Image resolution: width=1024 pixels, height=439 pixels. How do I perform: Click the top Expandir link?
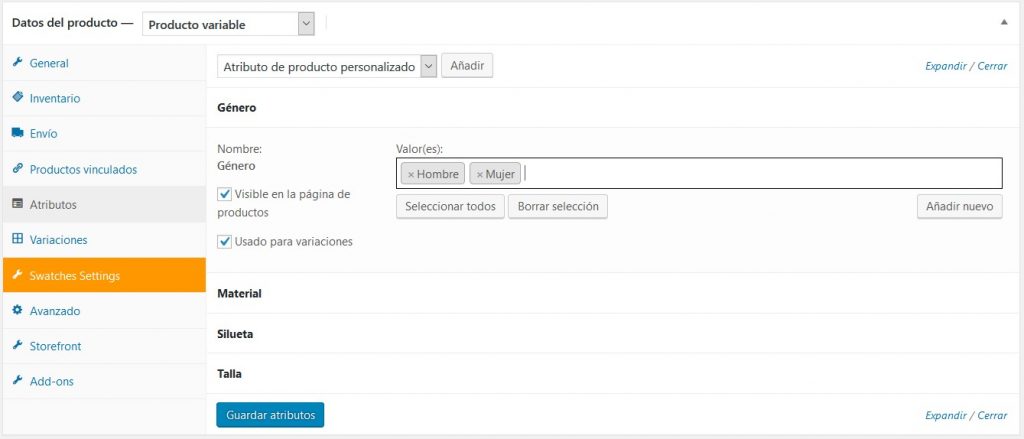(946, 66)
